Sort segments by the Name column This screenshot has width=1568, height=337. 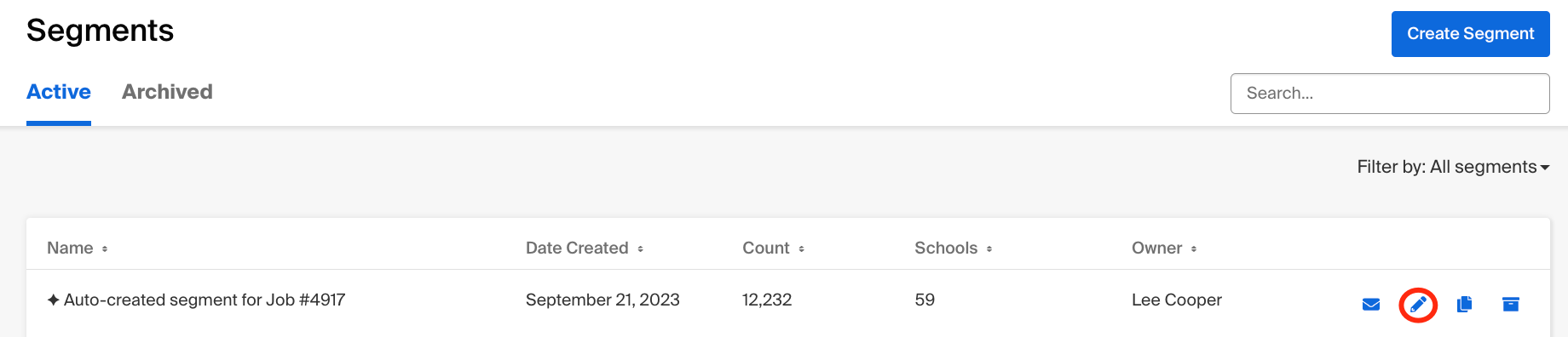tap(78, 248)
